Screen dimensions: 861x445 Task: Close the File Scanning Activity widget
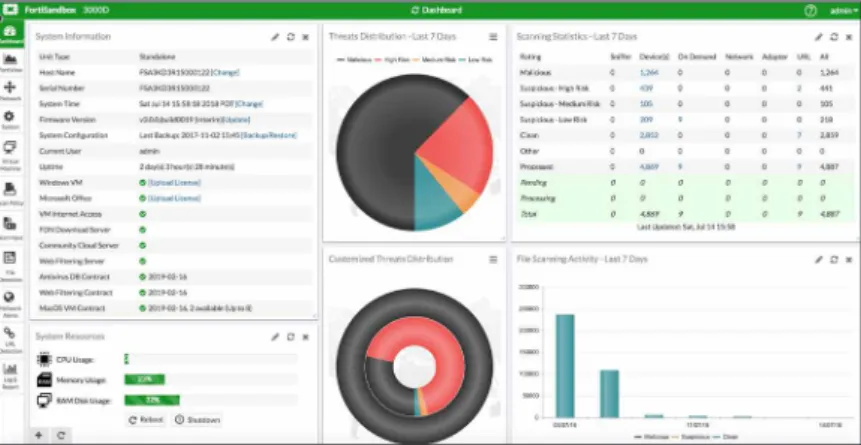point(849,259)
